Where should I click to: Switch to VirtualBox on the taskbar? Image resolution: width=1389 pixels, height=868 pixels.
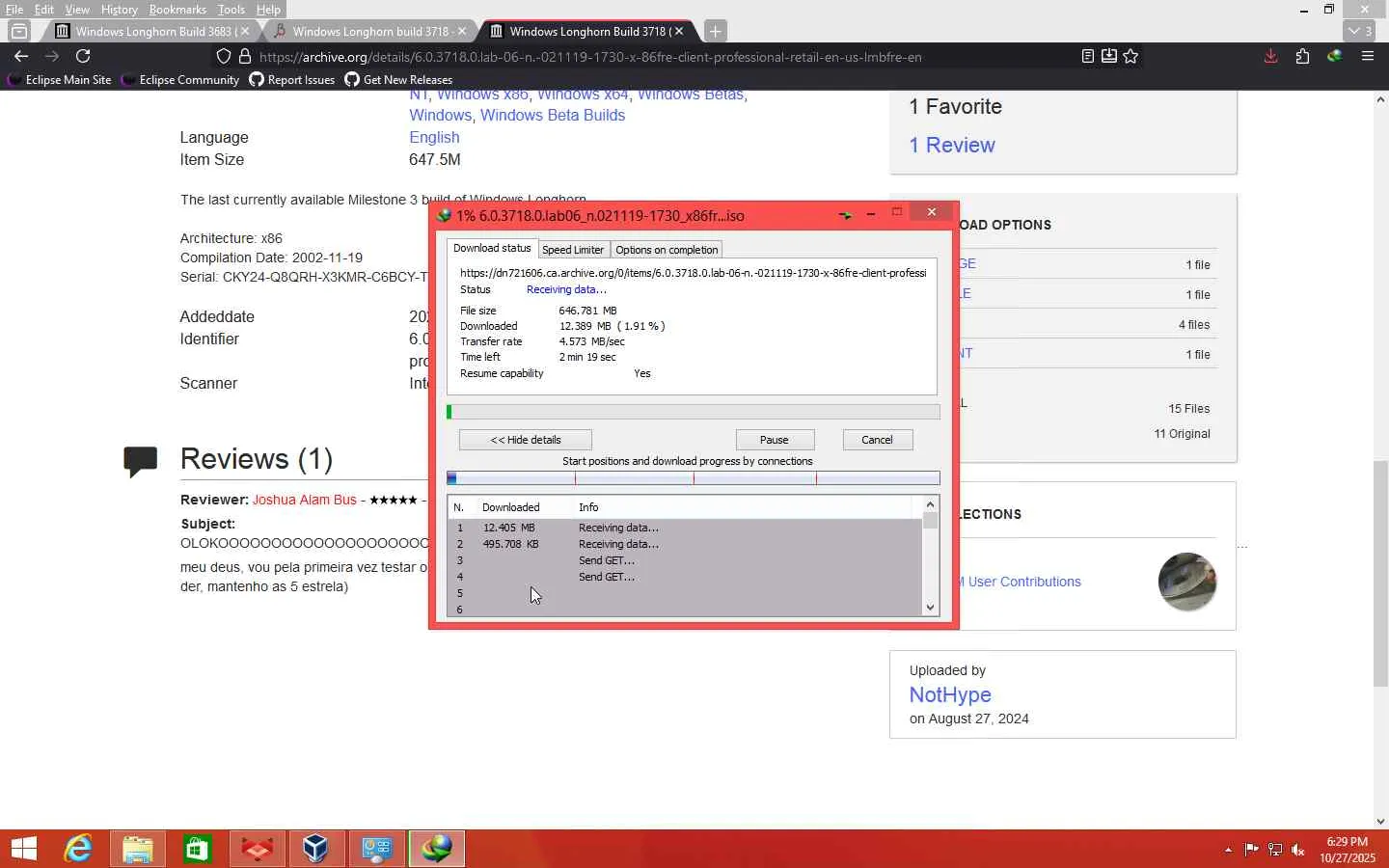point(317,849)
